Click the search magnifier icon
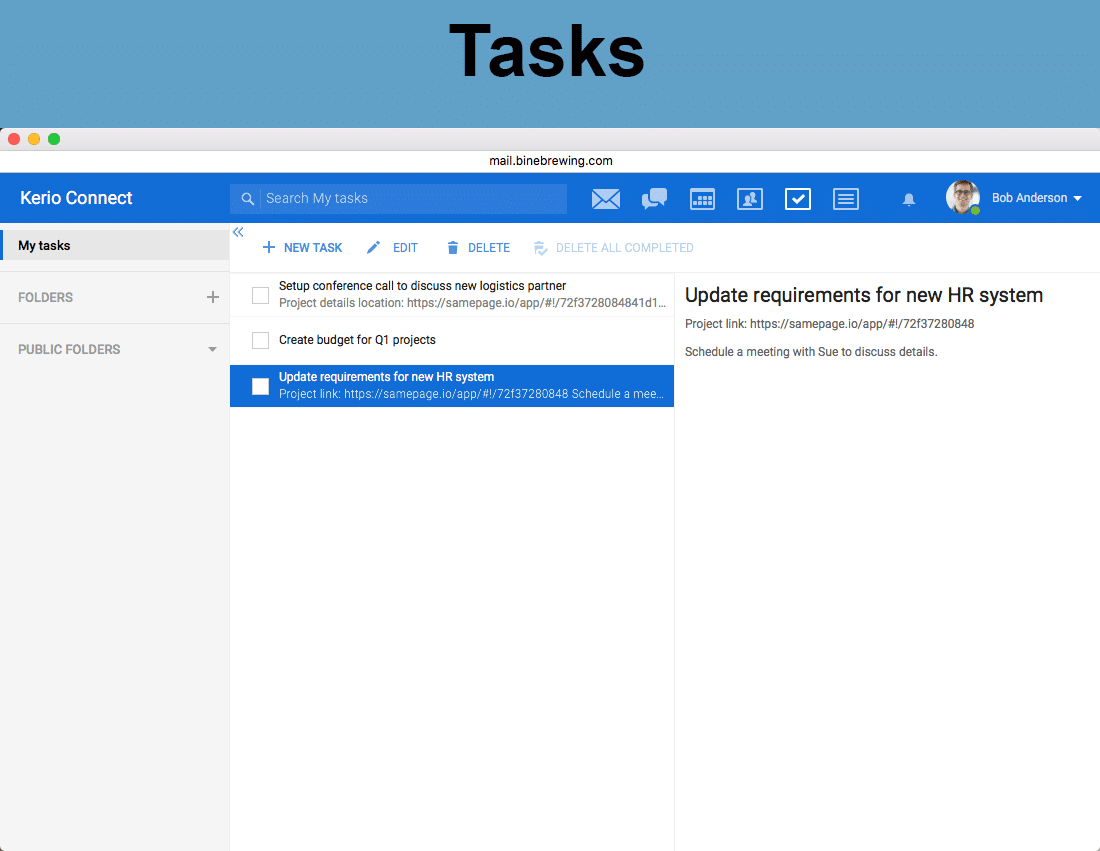This screenshot has height=851, width=1100. point(247,199)
